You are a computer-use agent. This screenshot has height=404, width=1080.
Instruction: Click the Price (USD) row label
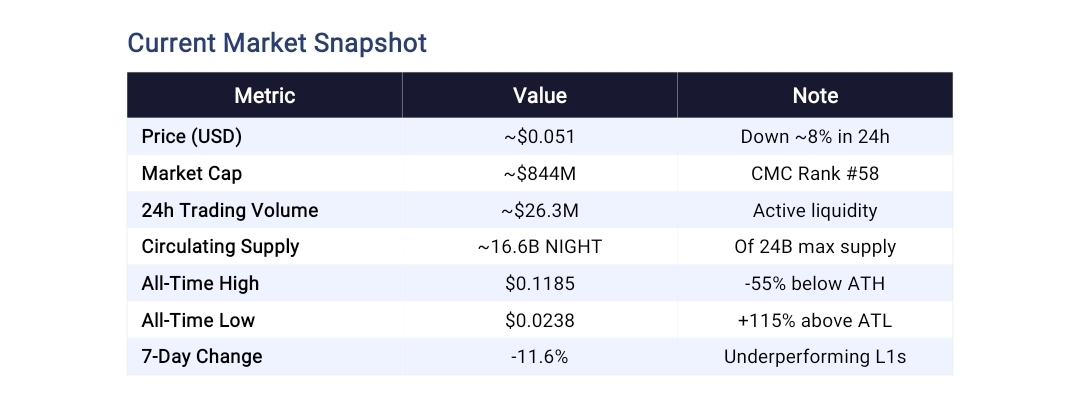tap(192, 137)
